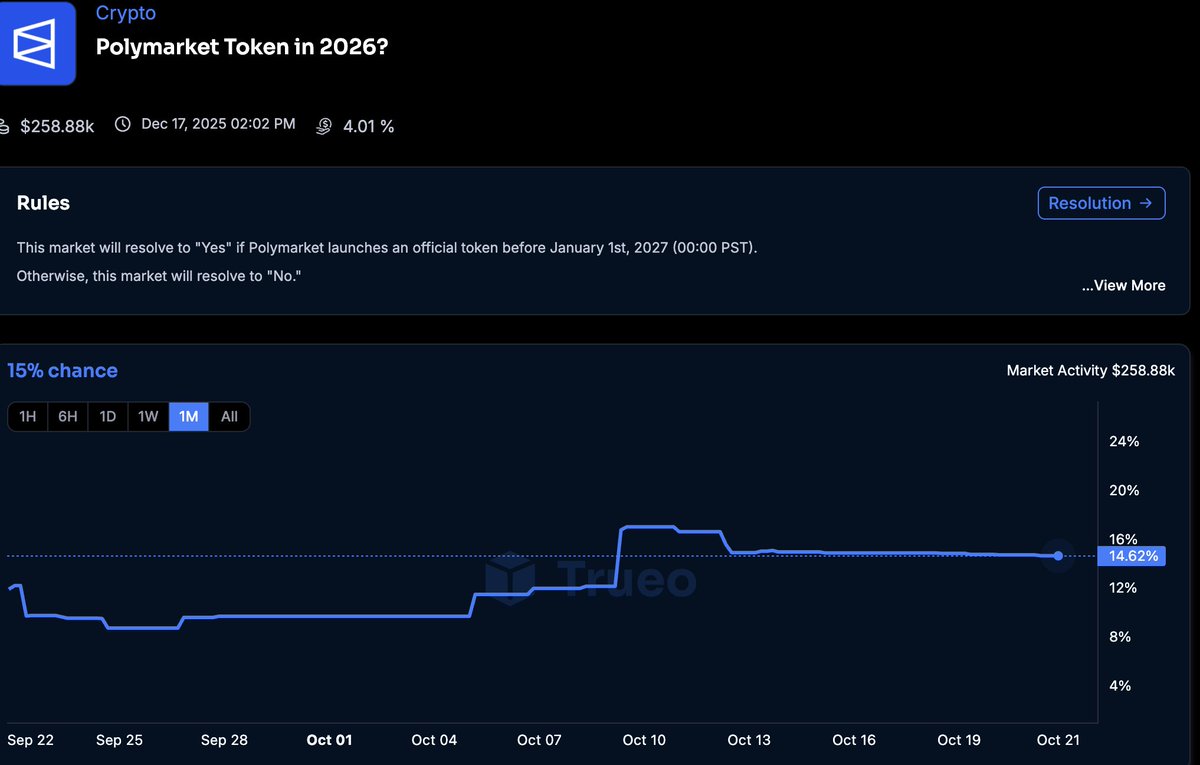This screenshot has height=765, width=1200.
Task: Click the "15% chance" text
Action: pyautogui.click(x=62, y=371)
